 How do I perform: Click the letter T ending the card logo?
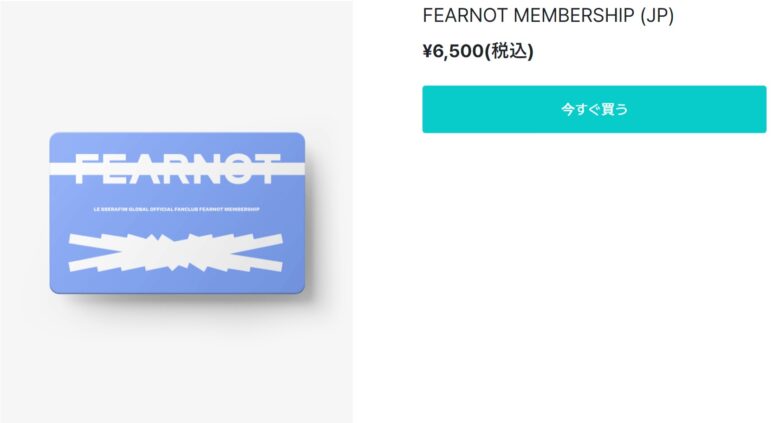pos(268,169)
